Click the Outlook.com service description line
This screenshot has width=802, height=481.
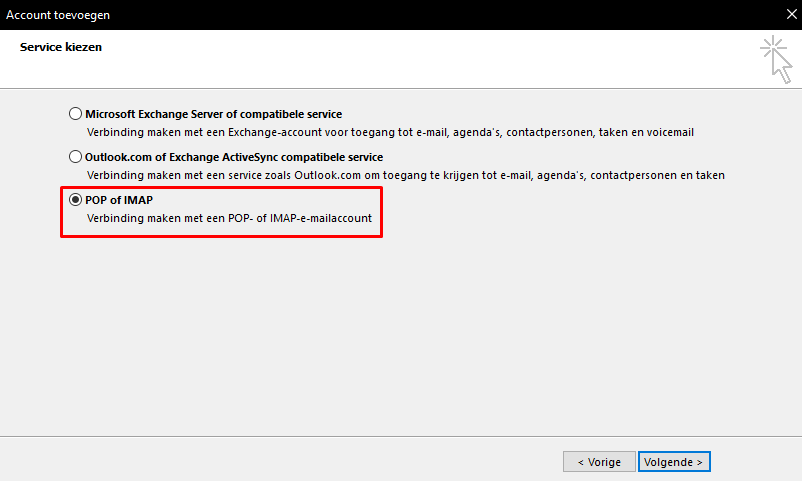point(405,175)
